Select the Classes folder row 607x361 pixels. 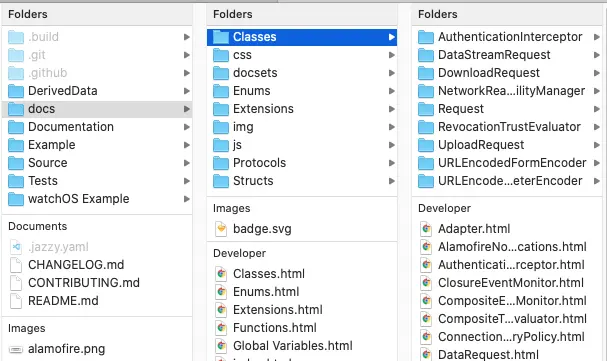pos(302,37)
